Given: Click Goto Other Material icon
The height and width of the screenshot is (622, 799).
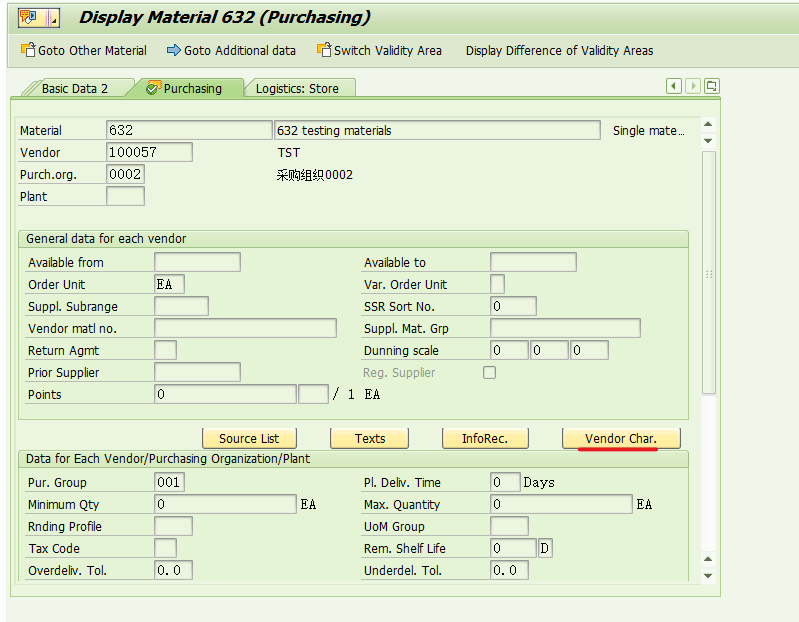Looking at the screenshot, I should (x=28, y=50).
